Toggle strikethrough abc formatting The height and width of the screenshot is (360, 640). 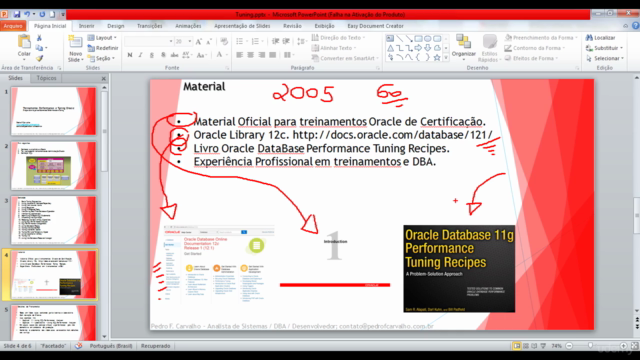click(x=174, y=55)
